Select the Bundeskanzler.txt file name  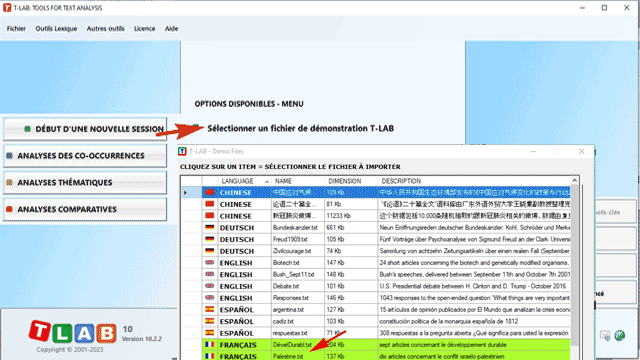295,228
